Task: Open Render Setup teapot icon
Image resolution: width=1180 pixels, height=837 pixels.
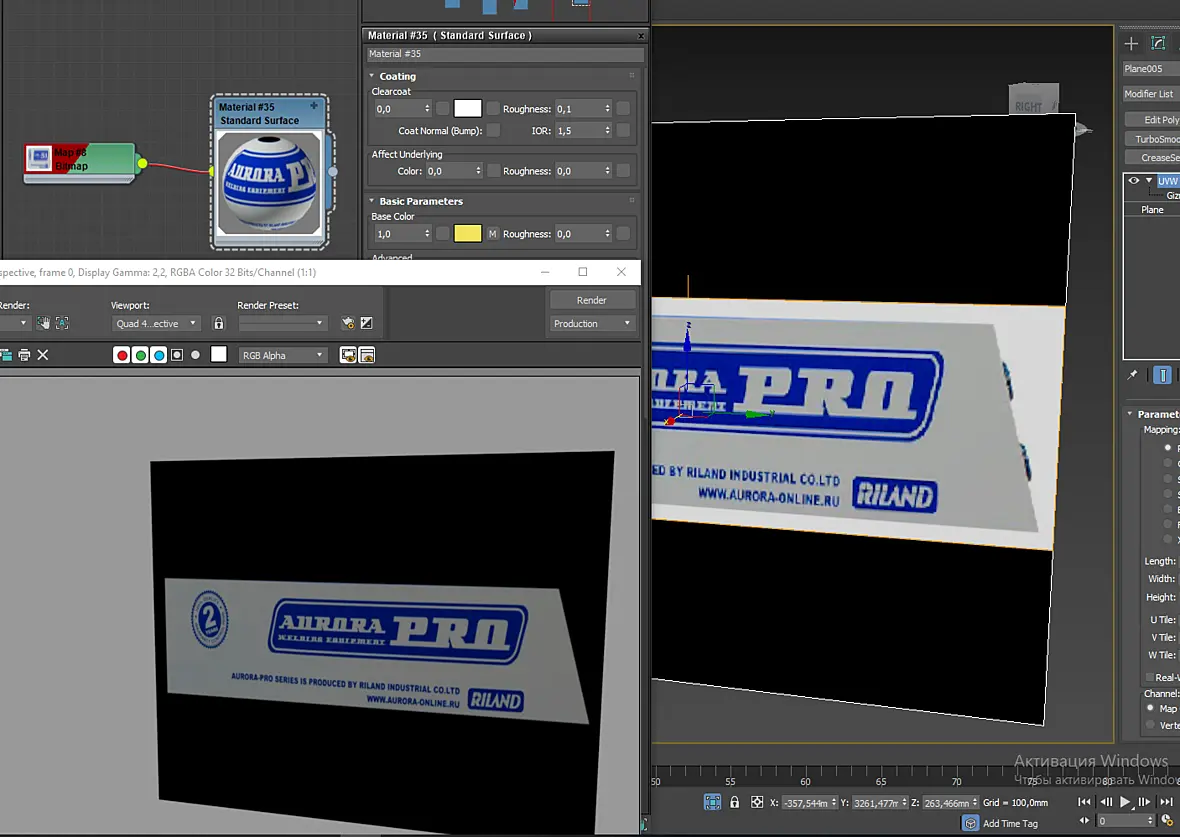Action: pos(348,323)
